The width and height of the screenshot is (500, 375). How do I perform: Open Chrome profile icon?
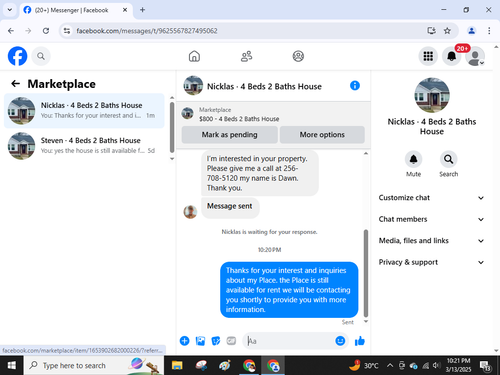pyautogui.click(x=471, y=31)
